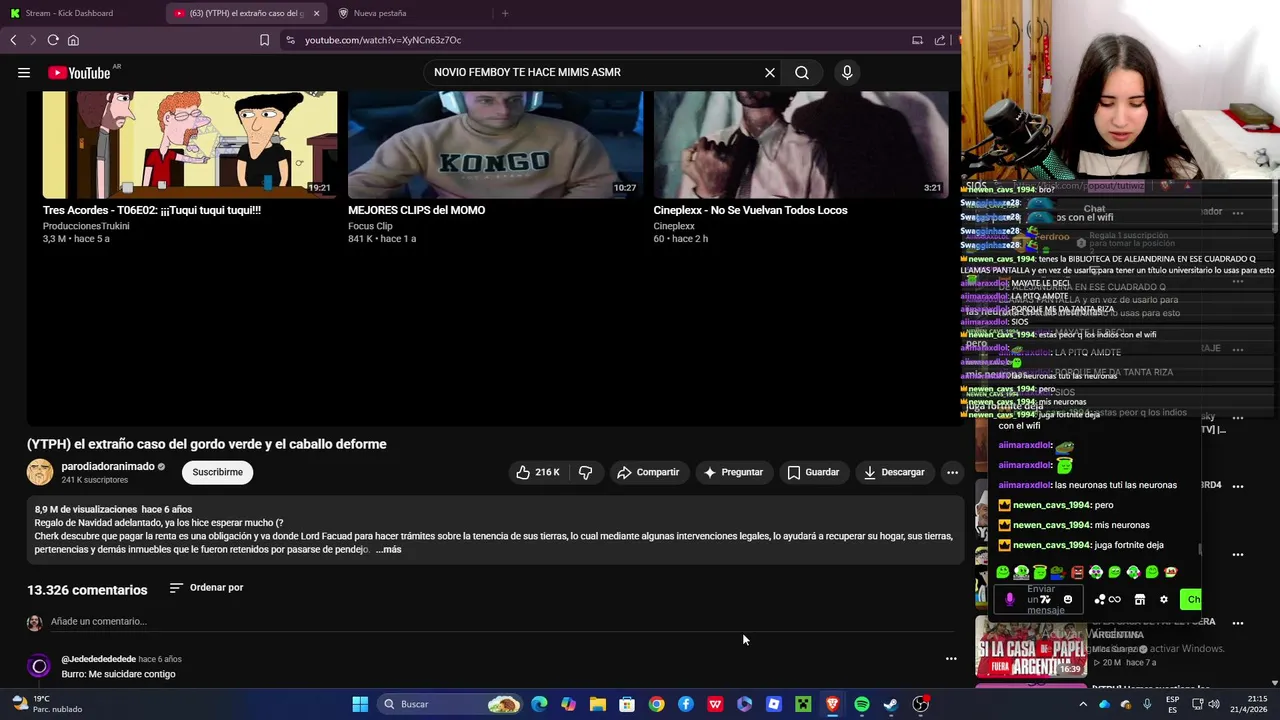Screen dimensions: 1280x720
Task: Click the share icon in the address bar
Action: 940,40
